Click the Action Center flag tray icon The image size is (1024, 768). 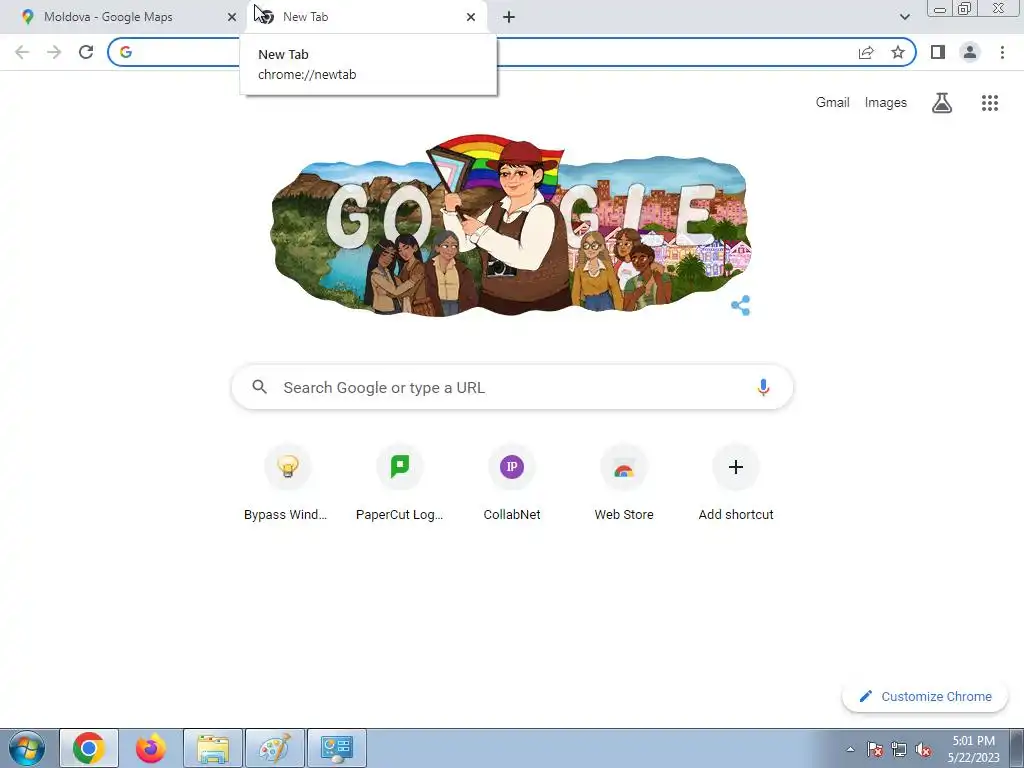875,749
